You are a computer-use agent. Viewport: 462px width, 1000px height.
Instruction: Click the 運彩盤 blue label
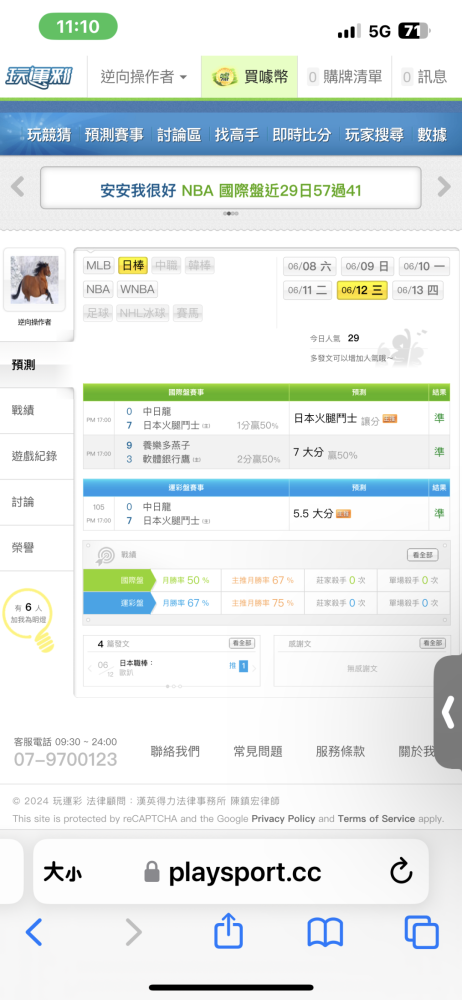[x=119, y=603]
